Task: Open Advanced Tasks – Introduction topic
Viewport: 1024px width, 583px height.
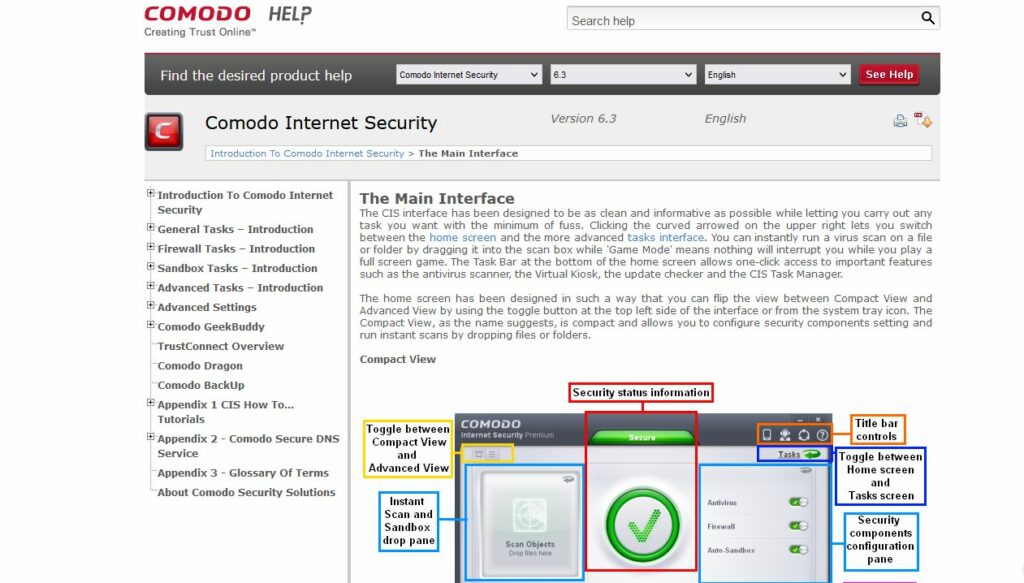Action: tap(240, 288)
